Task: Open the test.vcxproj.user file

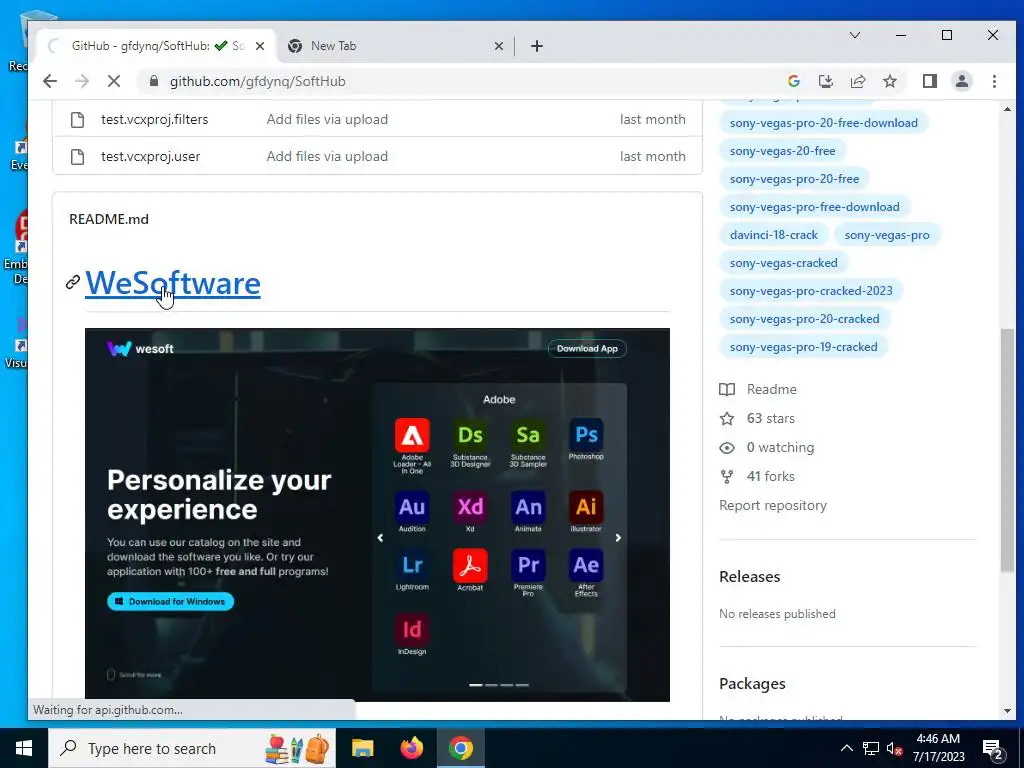Action: point(150,157)
